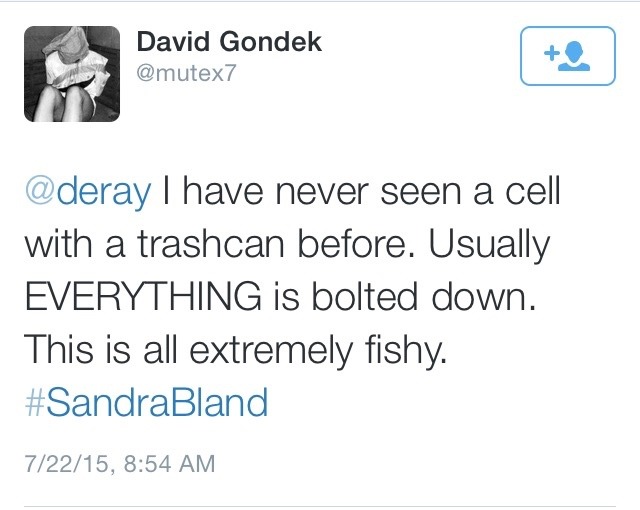Open David Gondek's profile picture
The width and height of the screenshot is (640, 510).
point(71,73)
